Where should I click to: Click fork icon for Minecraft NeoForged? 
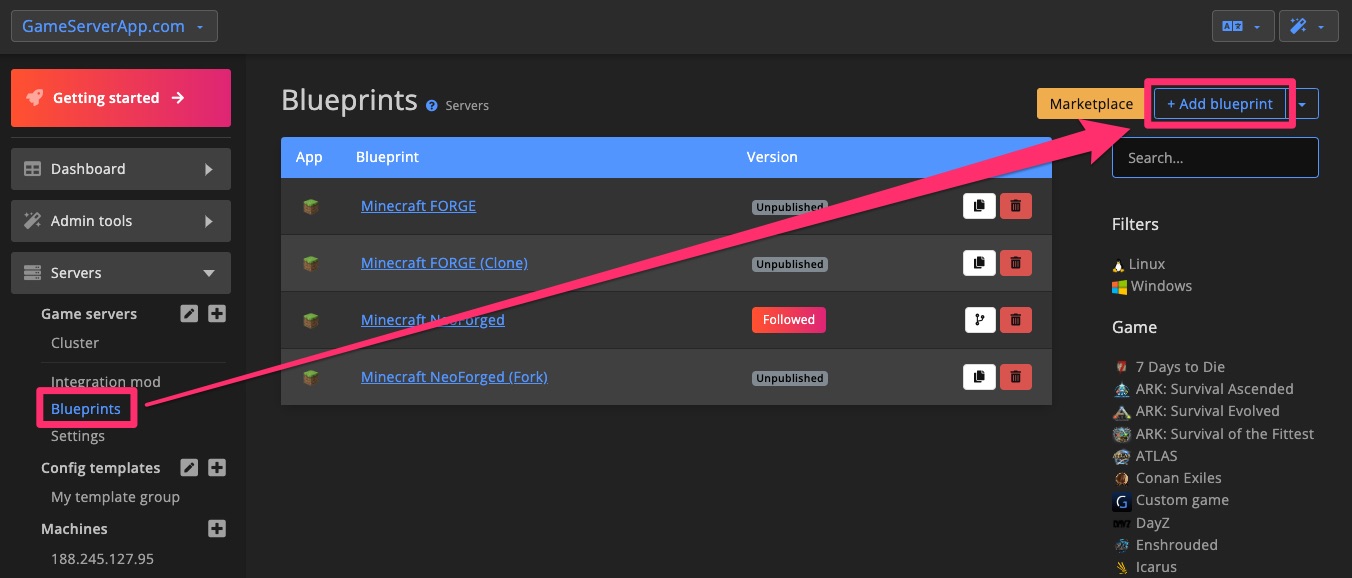tap(979, 320)
